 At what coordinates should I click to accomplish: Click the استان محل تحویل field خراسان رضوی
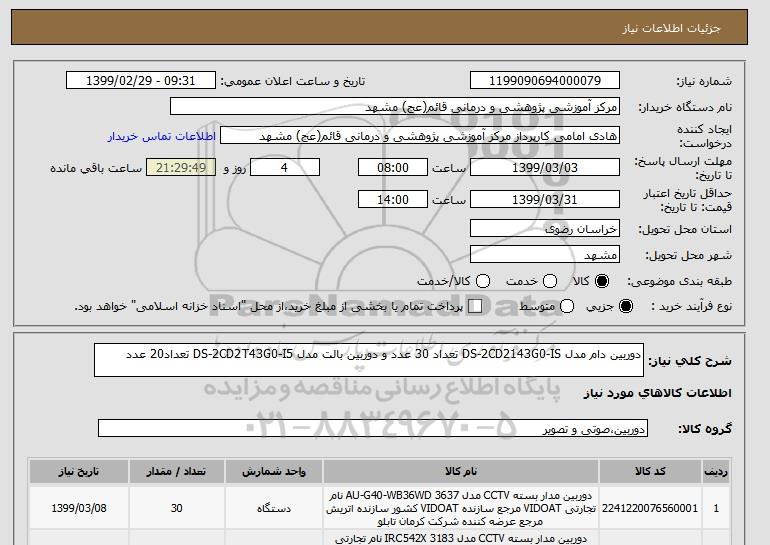click(545, 229)
